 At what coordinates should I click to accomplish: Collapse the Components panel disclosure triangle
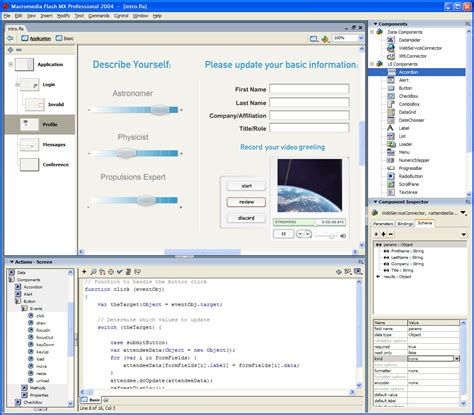pyautogui.click(x=375, y=24)
